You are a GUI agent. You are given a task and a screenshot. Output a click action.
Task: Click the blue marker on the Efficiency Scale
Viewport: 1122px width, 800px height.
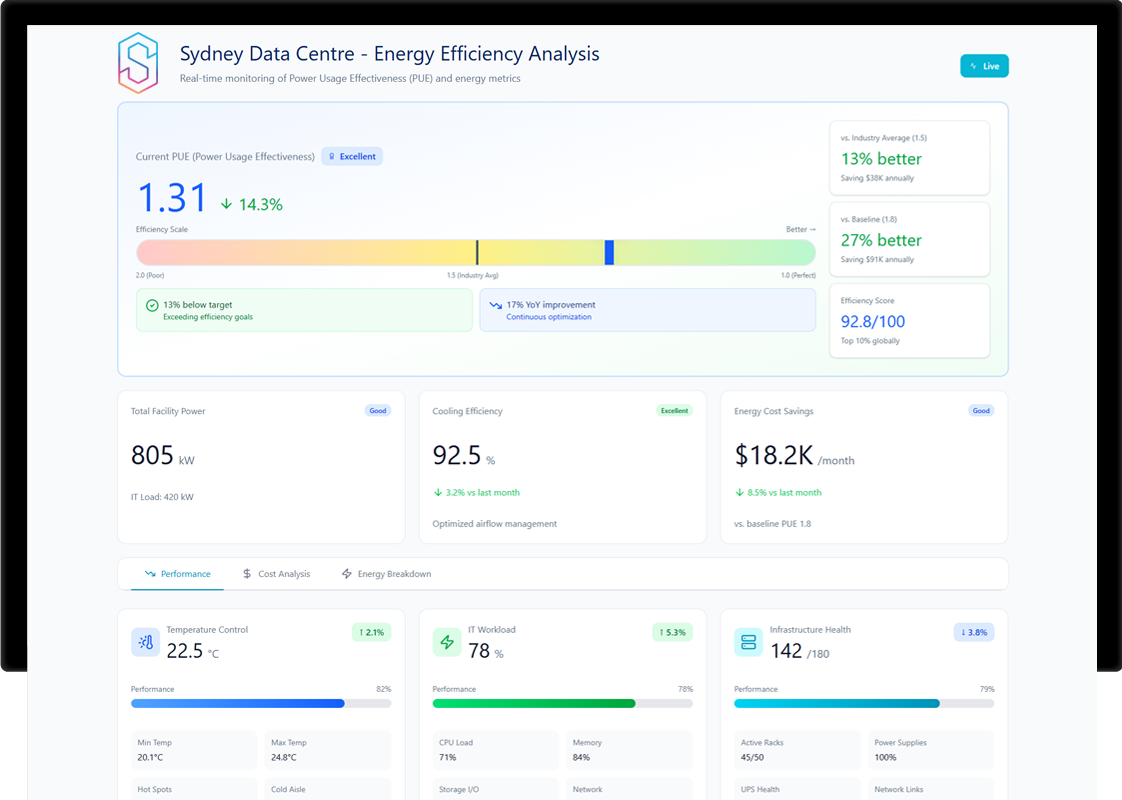pyautogui.click(x=609, y=253)
